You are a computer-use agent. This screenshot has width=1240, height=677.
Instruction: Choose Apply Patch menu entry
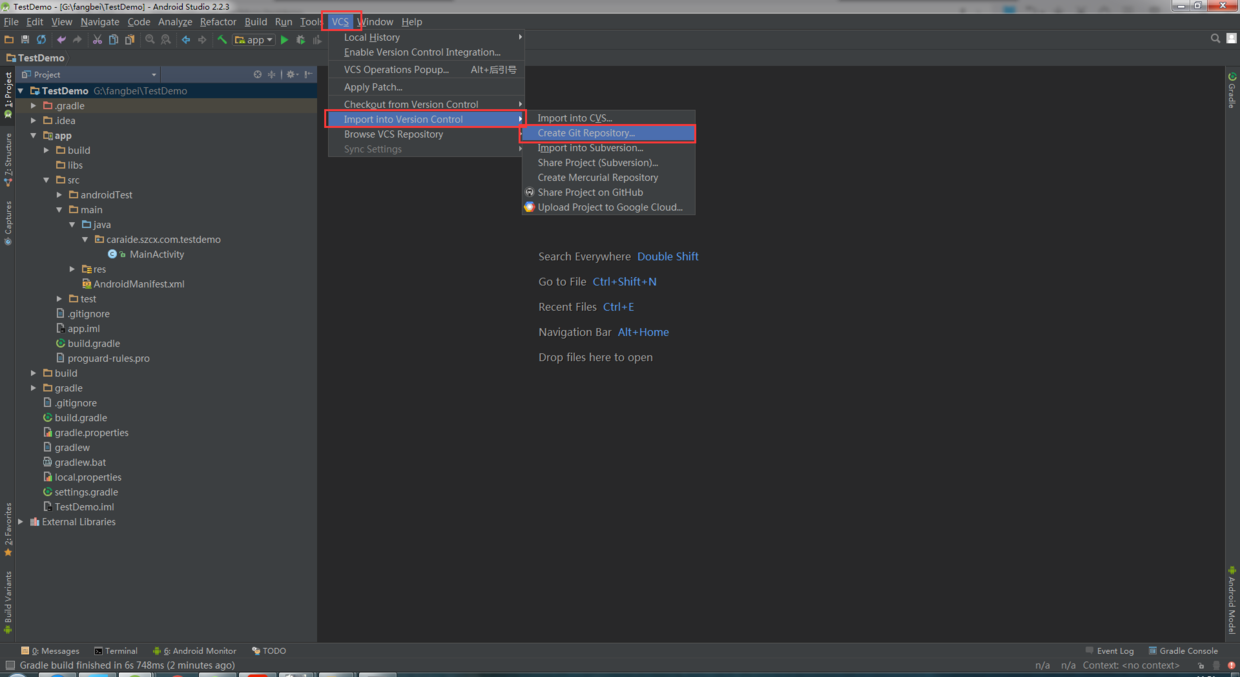click(426, 87)
